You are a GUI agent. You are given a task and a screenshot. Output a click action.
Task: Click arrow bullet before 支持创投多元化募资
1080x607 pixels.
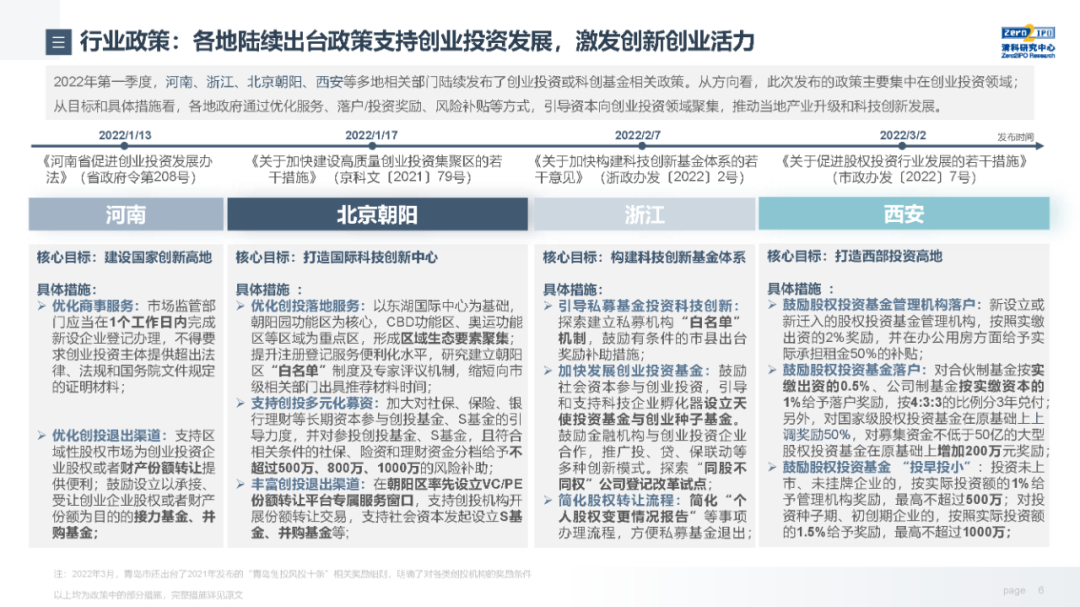pos(240,403)
